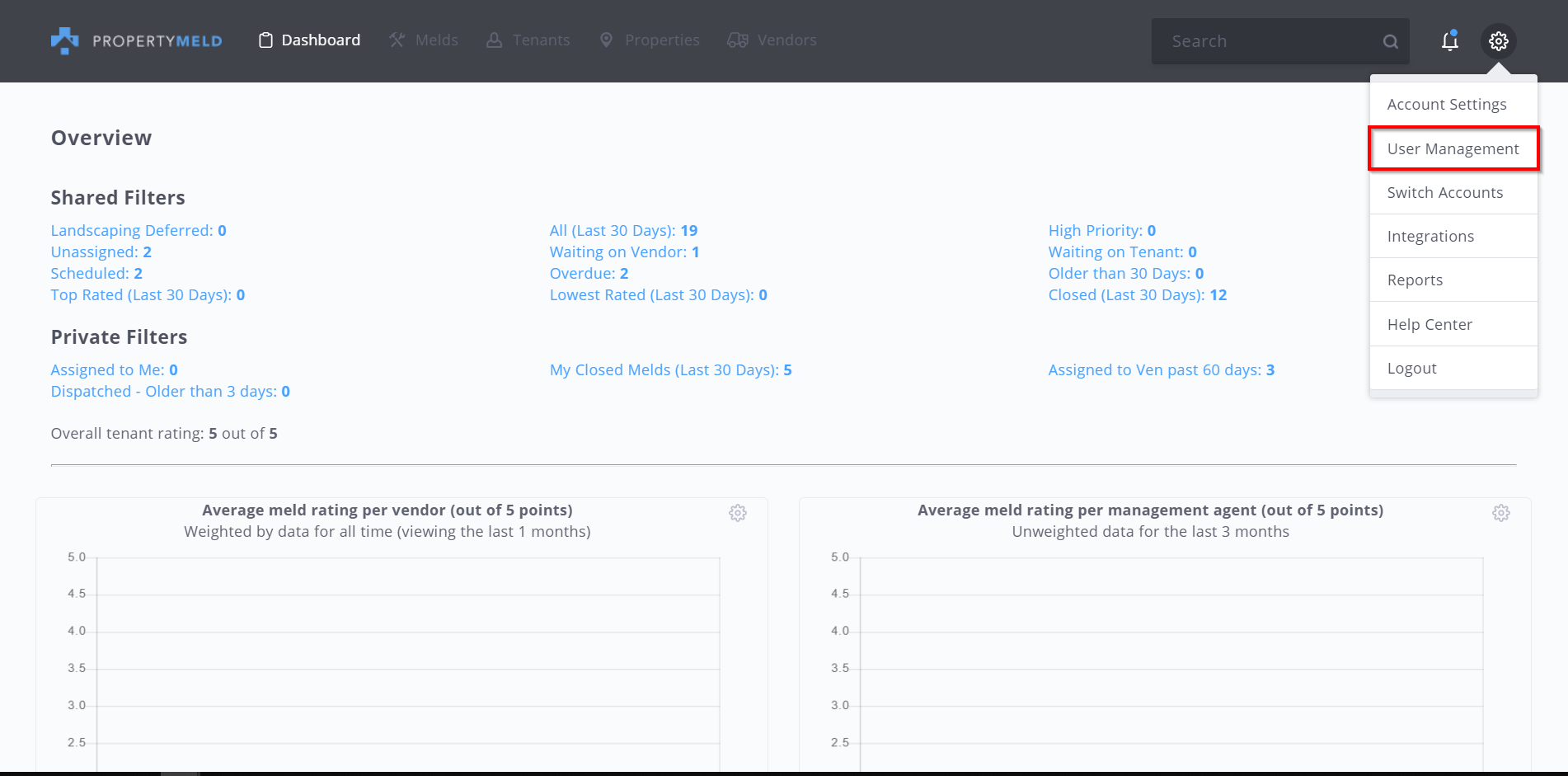
Task: Click Switch Accounts menu entry
Action: [1444, 192]
